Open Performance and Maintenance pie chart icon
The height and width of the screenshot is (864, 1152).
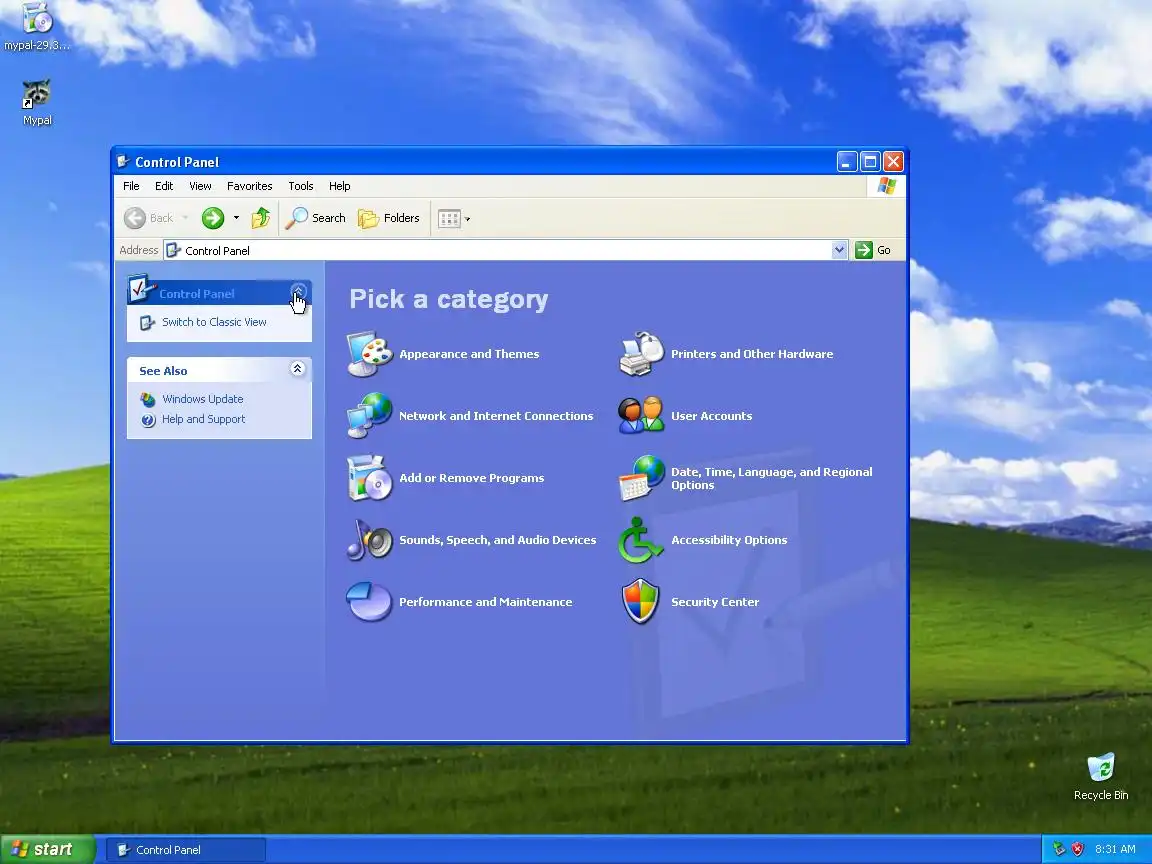pos(370,602)
